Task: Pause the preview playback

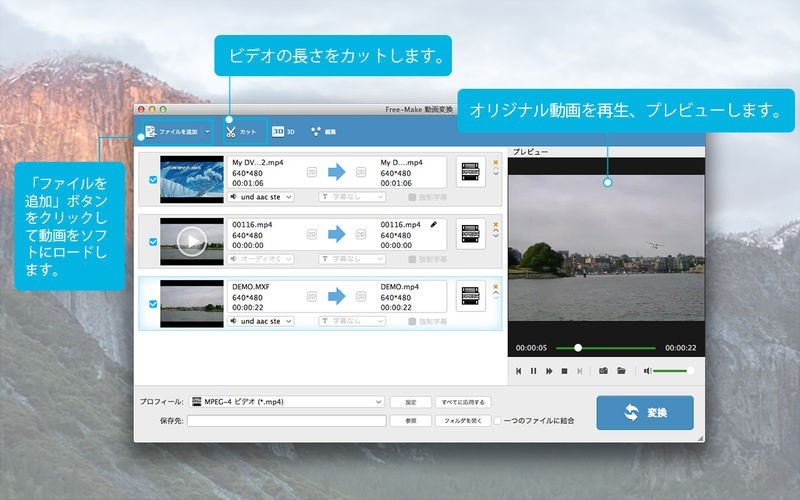Action: coord(534,370)
